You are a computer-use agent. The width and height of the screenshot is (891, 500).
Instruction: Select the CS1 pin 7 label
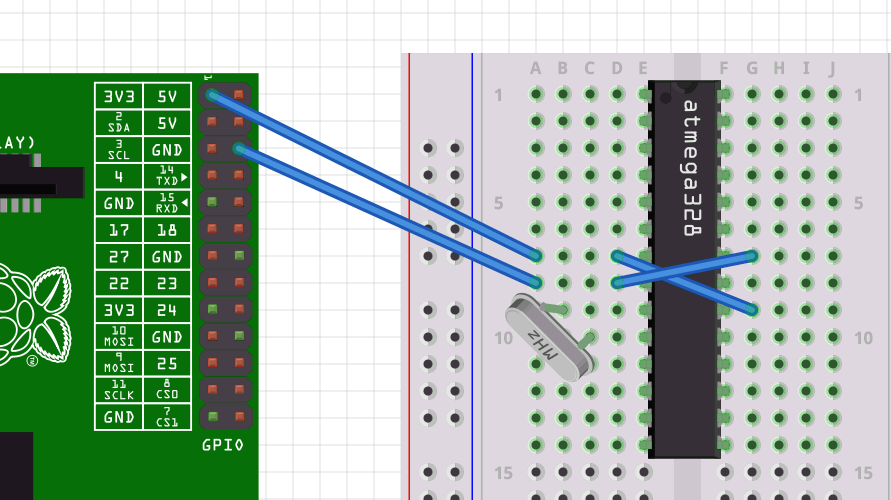tap(167, 417)
